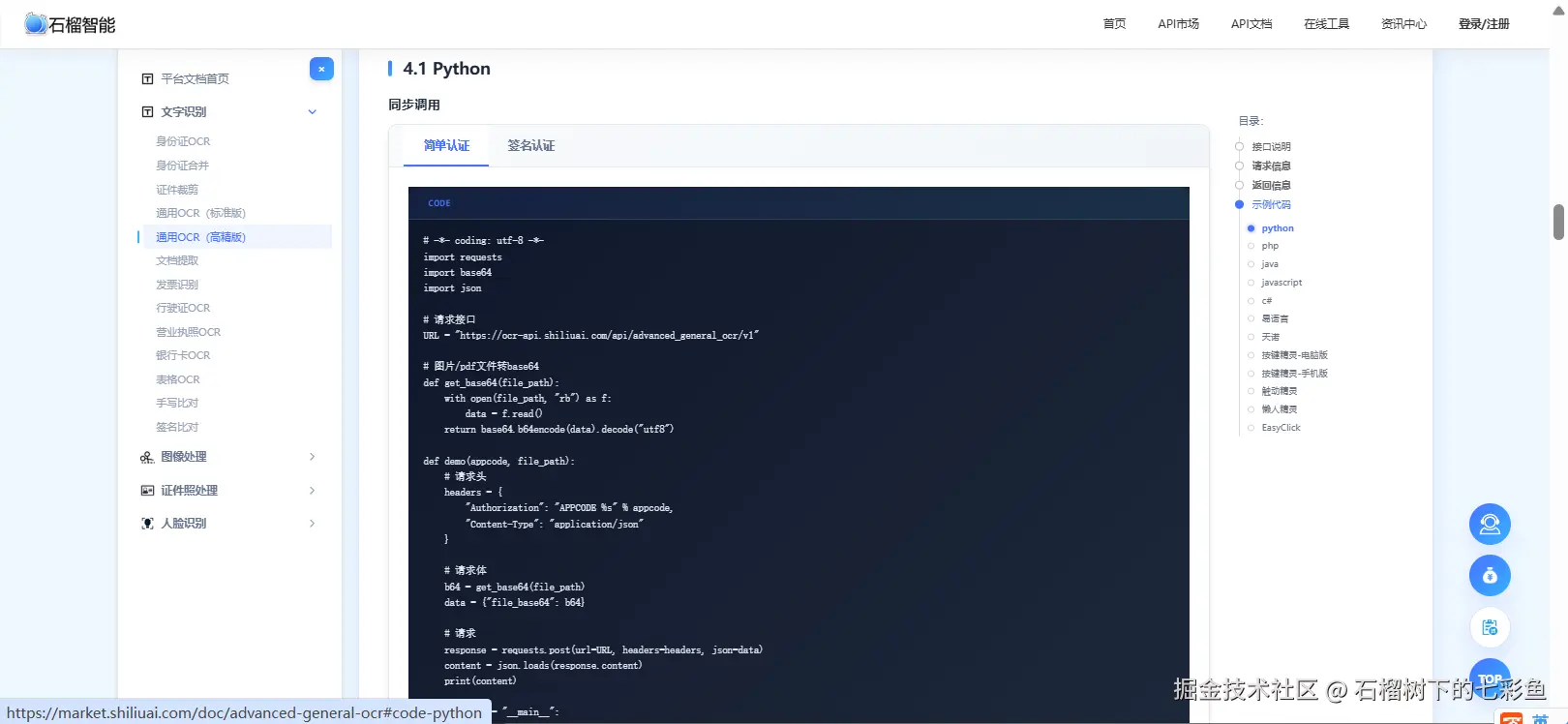
Task: Select 行驶证OCR in sidebar
Action: (x=183, y=308)
